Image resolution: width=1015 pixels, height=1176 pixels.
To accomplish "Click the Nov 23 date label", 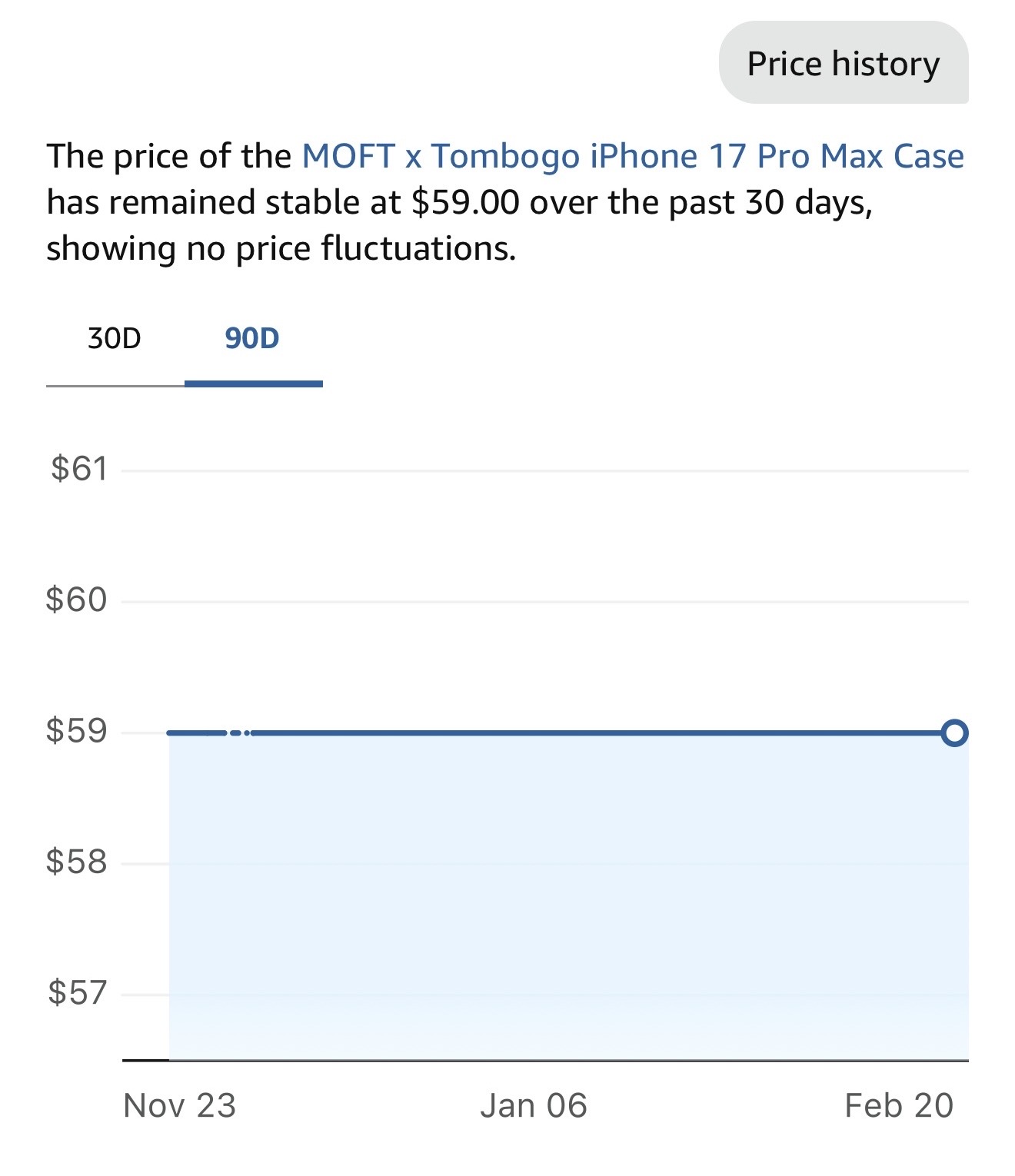I will pyautogui.click(x=179, y=1106).
